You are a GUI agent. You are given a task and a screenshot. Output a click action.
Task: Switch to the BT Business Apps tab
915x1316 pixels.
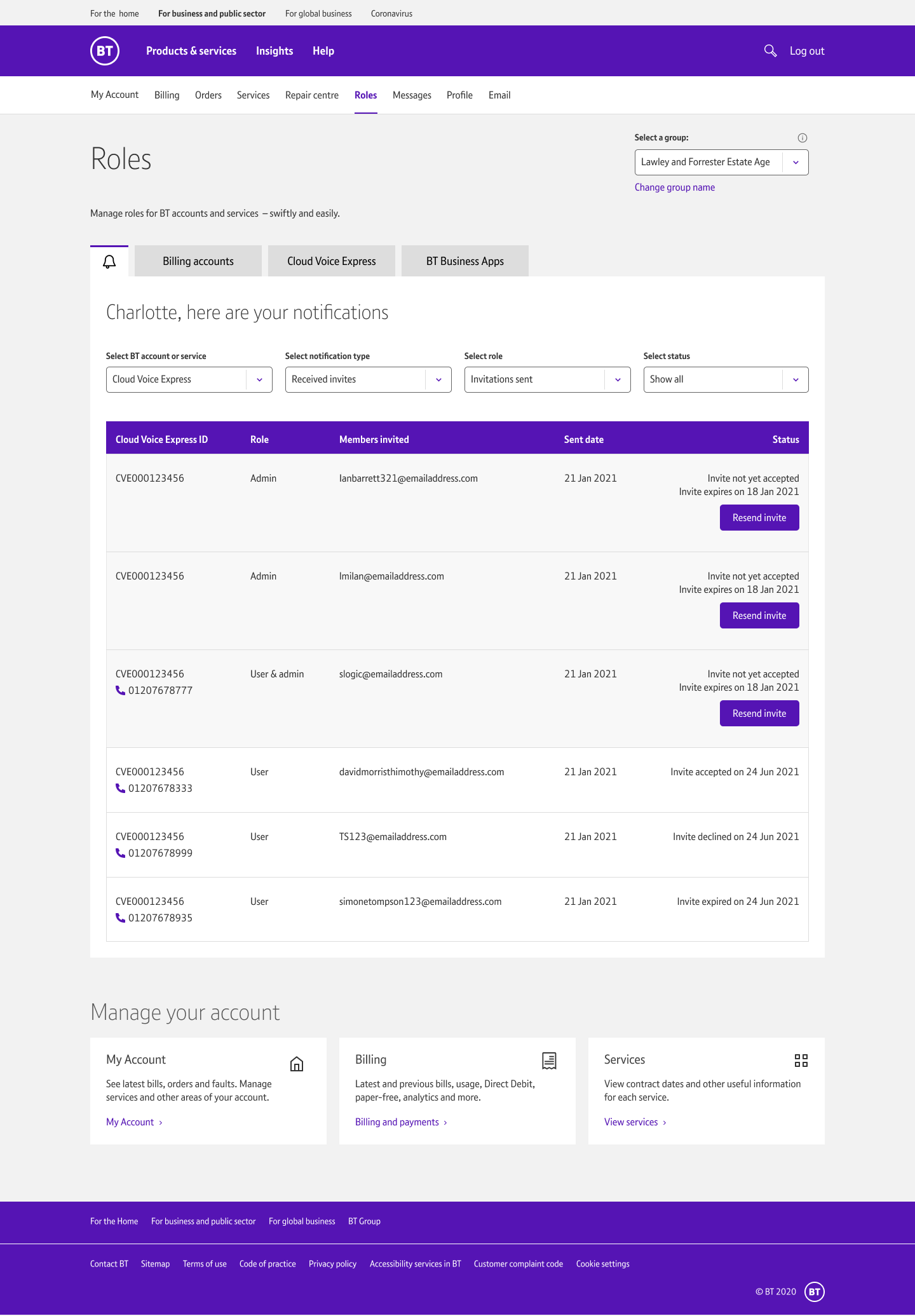pos(465,261)
